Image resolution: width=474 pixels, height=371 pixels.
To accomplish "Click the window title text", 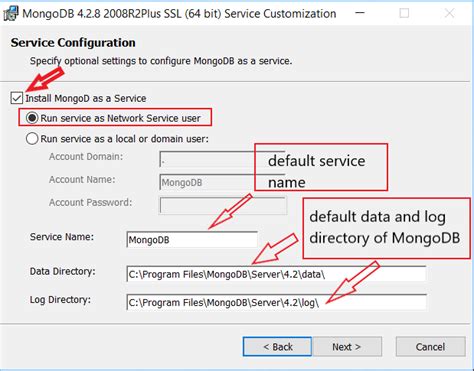I will pos(179,14).
